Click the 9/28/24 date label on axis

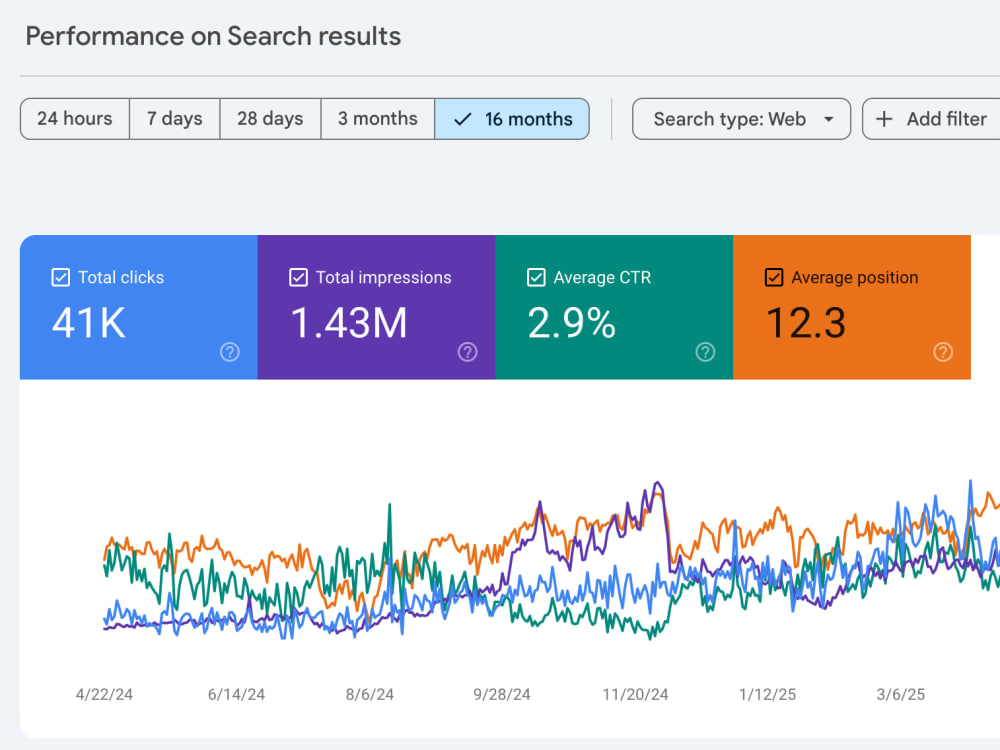(502, 695)
